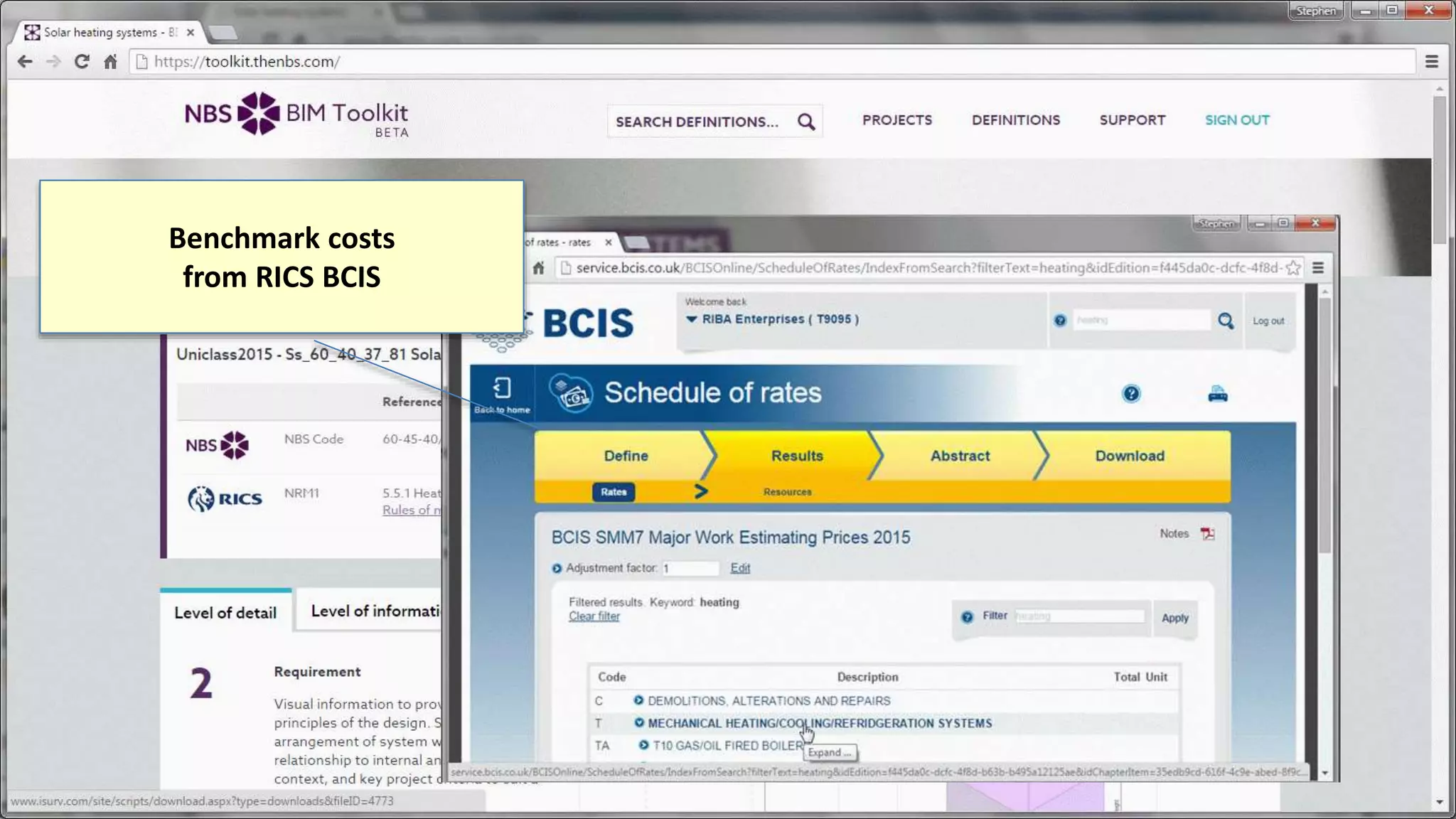Click BCIS header search magnifier
The width and height of the screenshot is (1456, 819).
point(1226,321)
